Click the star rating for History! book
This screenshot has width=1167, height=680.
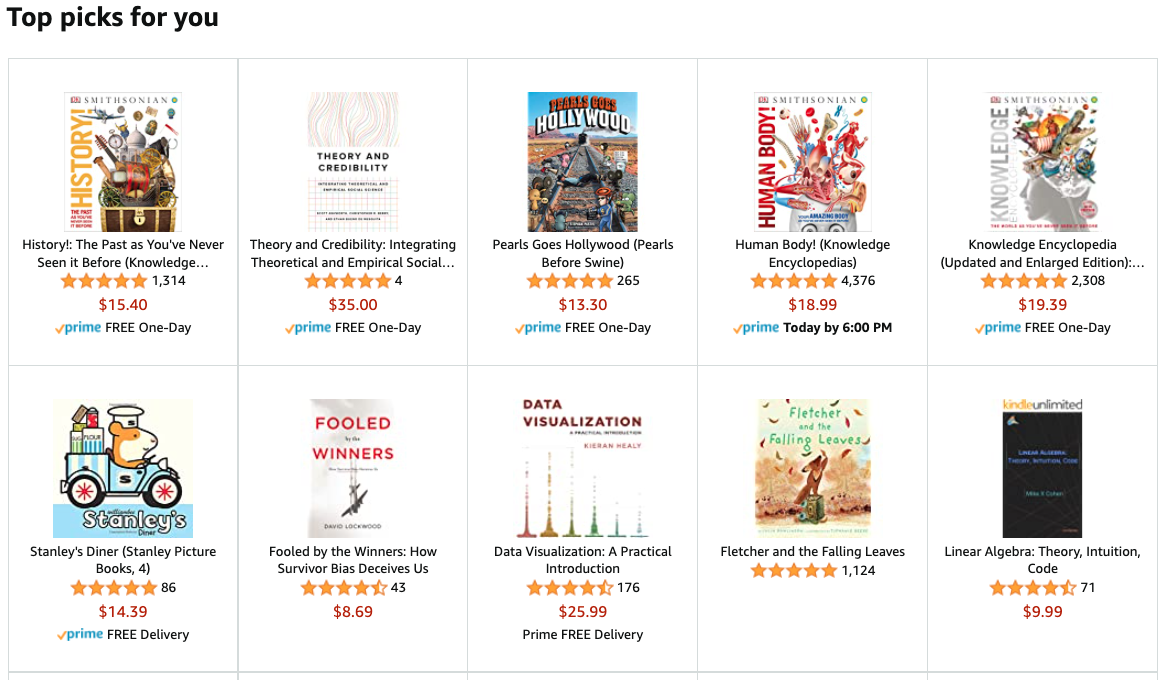point(104,281)
